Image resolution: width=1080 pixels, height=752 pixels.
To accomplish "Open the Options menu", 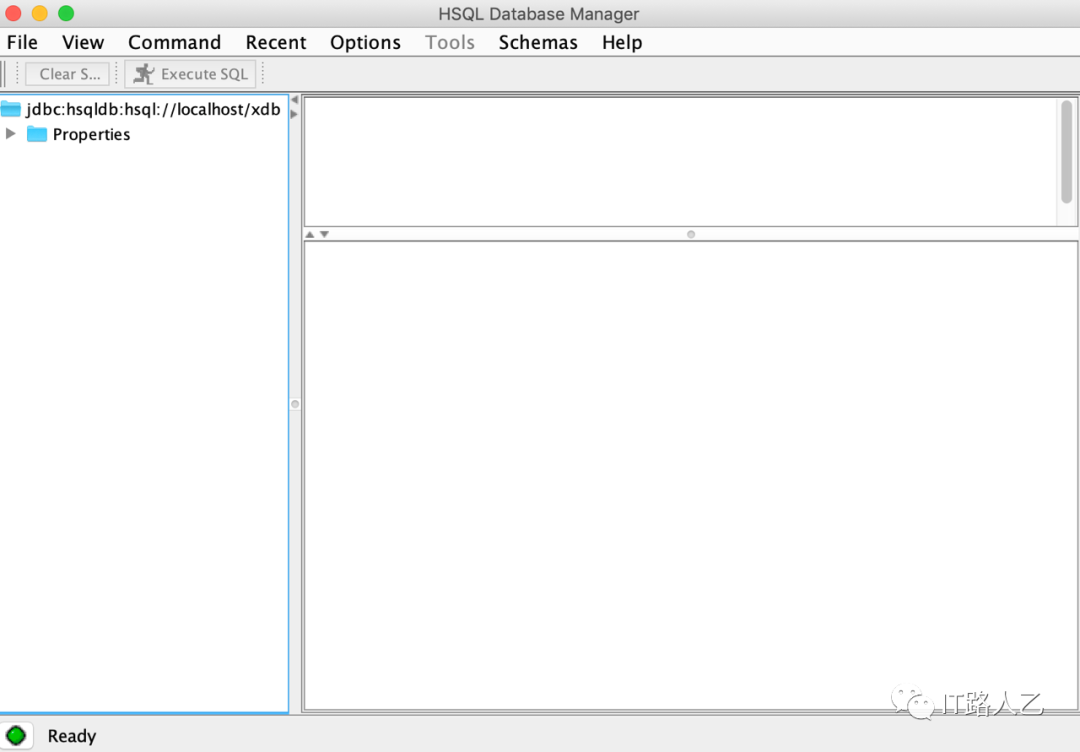I will pyautogui.click(x=365, y=43).
